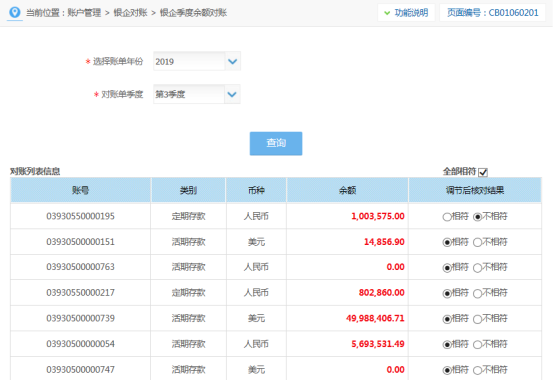Click 人民币 in row 03930500000763

tap(256, 267)
